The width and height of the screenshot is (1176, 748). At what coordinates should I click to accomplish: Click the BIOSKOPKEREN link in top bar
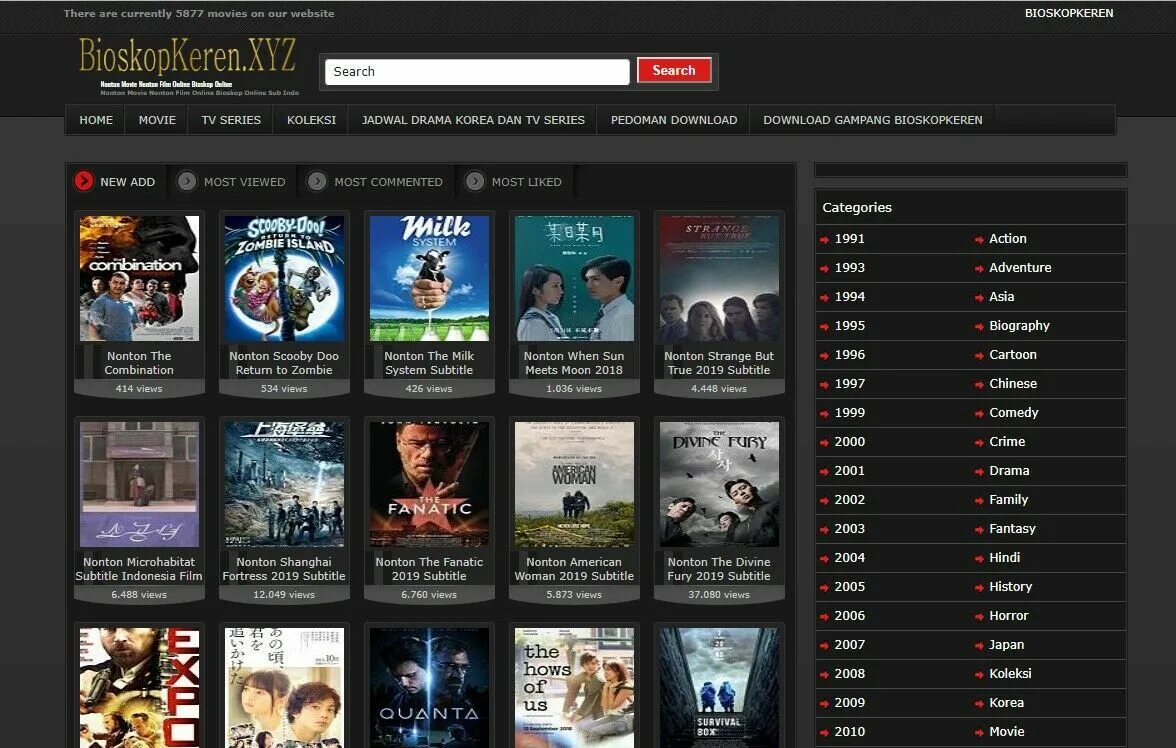coord(1069,14)
